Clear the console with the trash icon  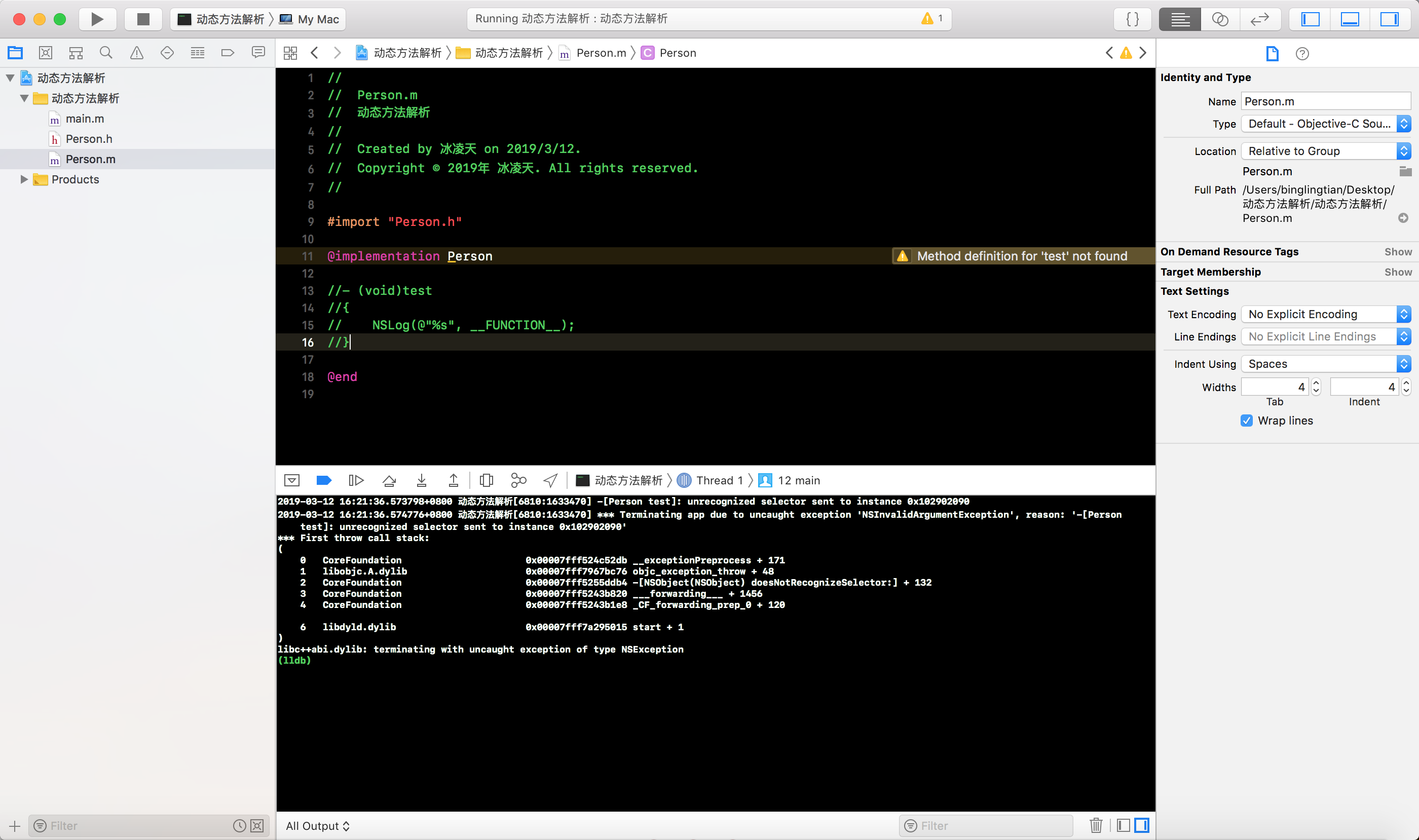[1096, 825]
